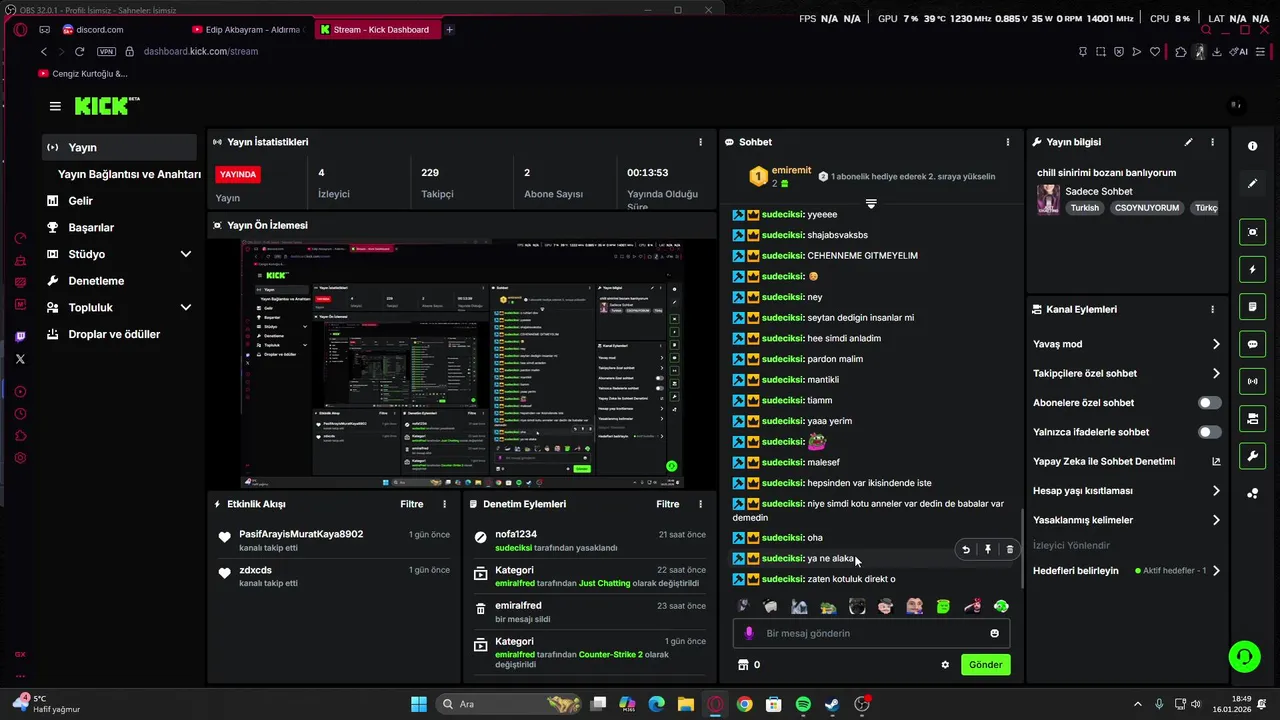Open Windows Start menu on taskbar
1280x720 pixels.
pyautogui.click(x=418, y=704)
